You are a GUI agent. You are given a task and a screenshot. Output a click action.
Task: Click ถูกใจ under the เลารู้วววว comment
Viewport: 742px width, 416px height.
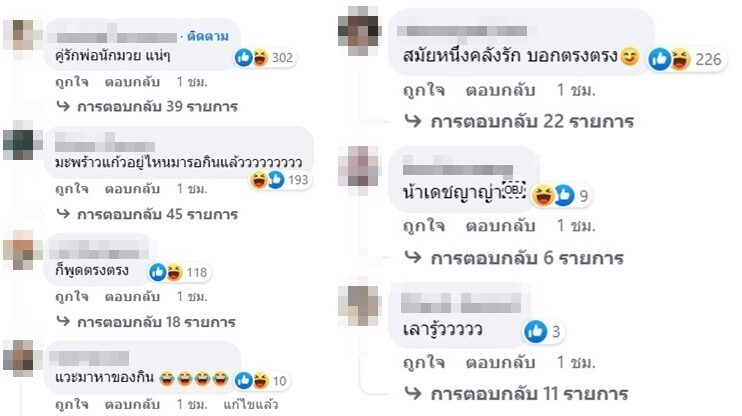pyautogui.click(x=424, y=363)
